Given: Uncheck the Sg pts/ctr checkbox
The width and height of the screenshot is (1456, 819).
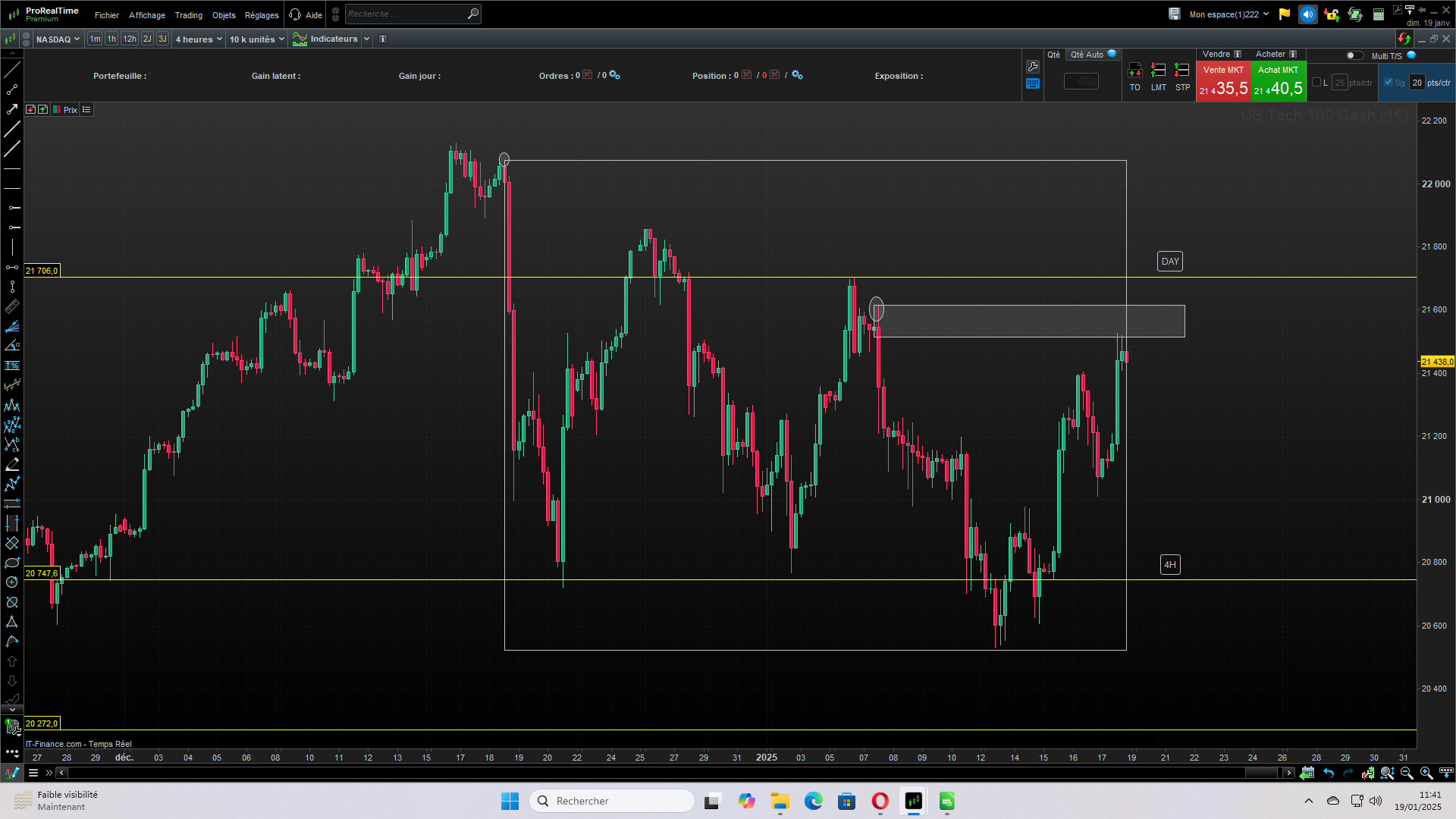Looking at the screenshot, I should coord(1389,83).
